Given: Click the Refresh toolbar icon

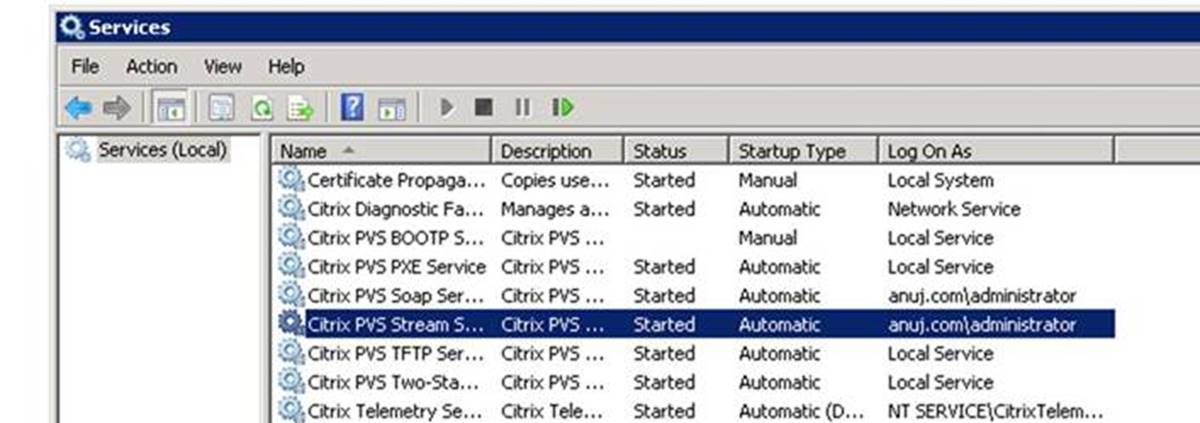Looking at the screenshot, I should (262, 107).
